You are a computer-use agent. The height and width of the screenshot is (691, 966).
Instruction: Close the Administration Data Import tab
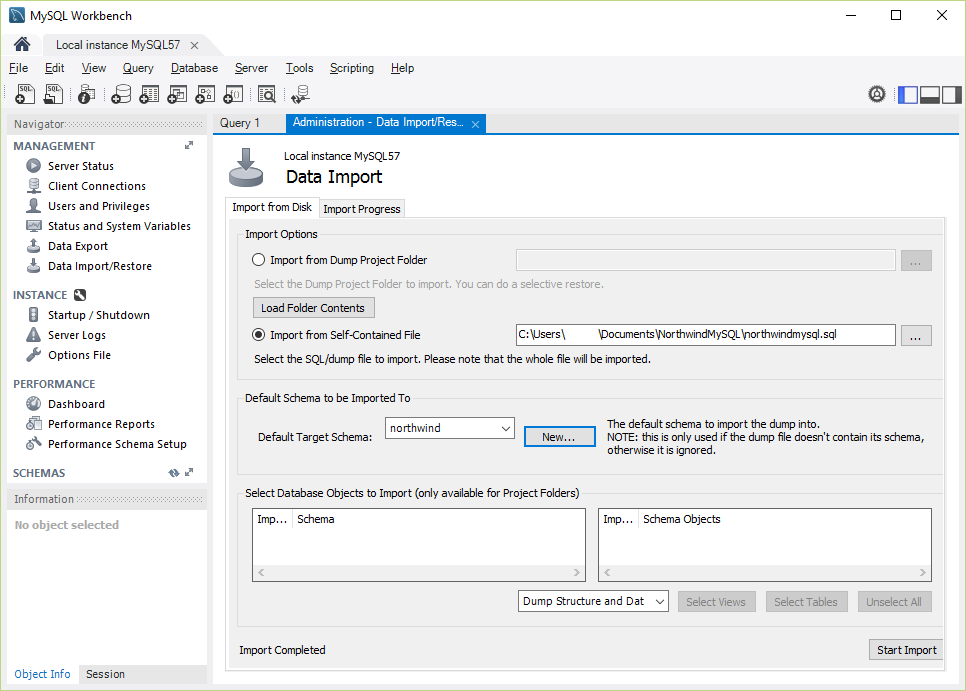click(x=475, y=124)
